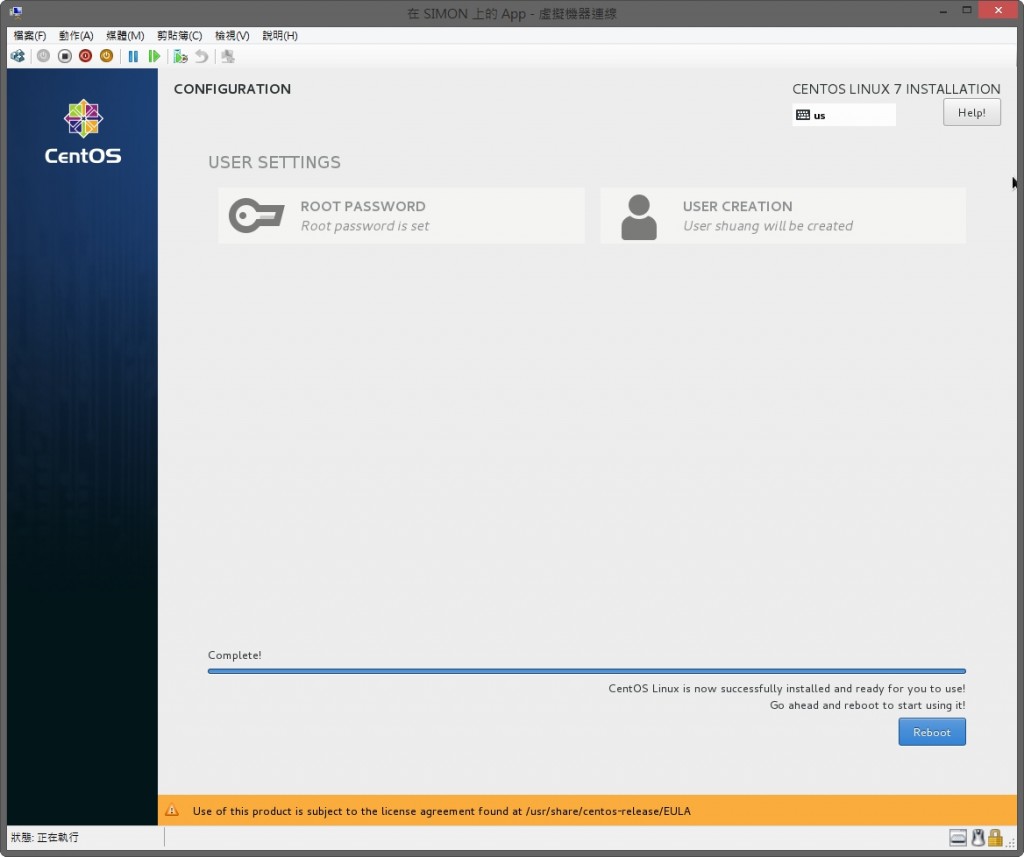The height and width of the screenshot is (857, 1024).
Task: Open the 說明(H) menu
Action: click(280, 35)
